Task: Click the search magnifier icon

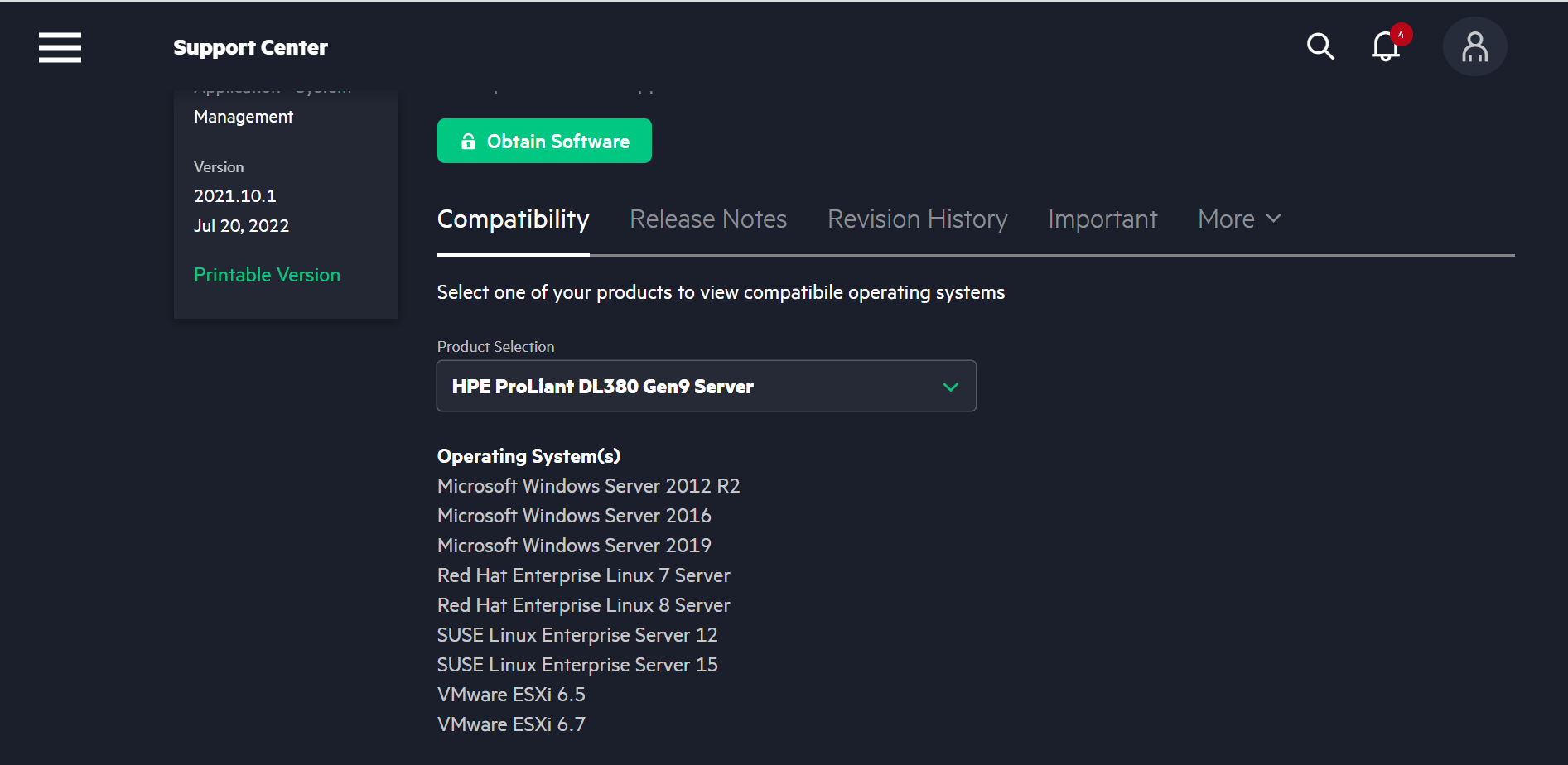Action: click(1320, 46)
